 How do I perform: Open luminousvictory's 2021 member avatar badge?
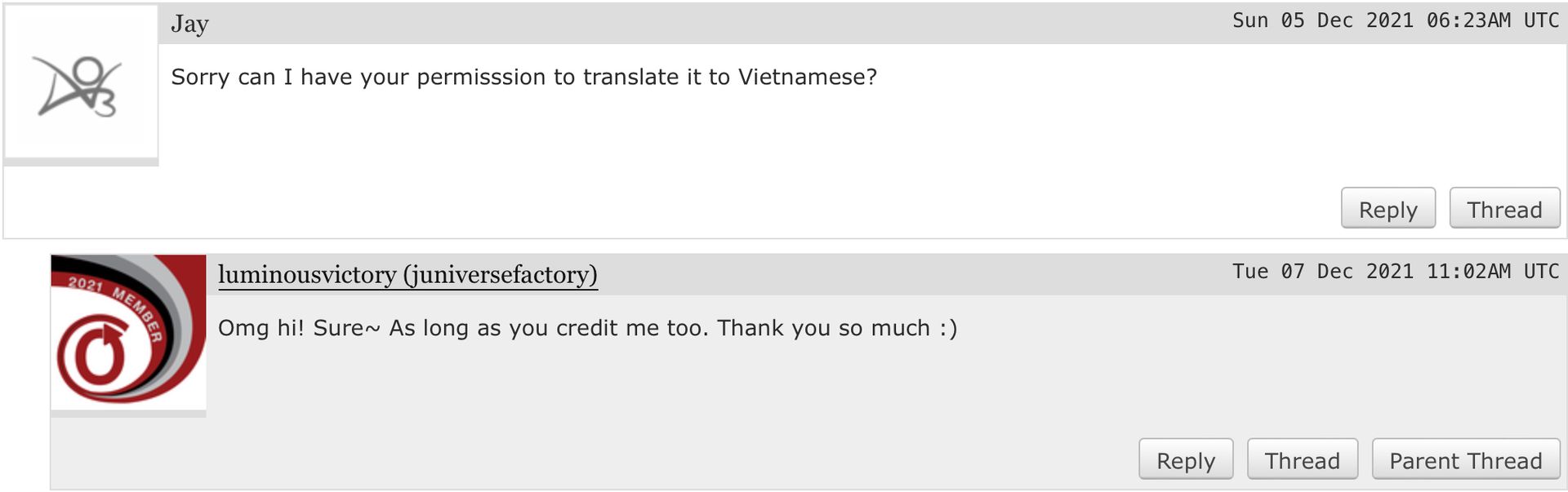(x=128, y=332)
